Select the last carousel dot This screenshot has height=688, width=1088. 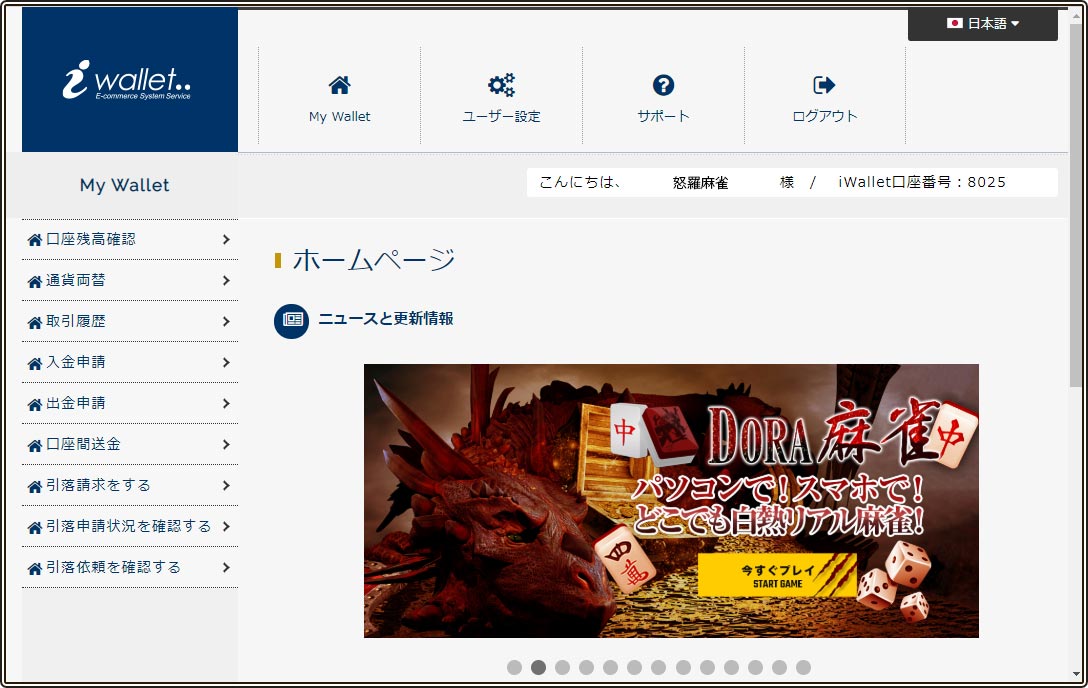[804, 667]
